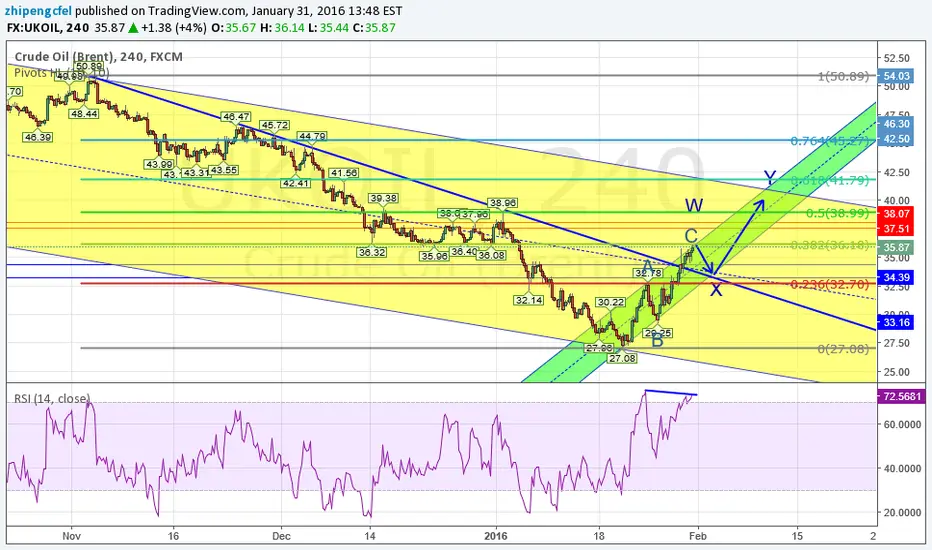932x550 pixels.
Task: Click the 46.30 price axis badge
Action: coord(896,124)
